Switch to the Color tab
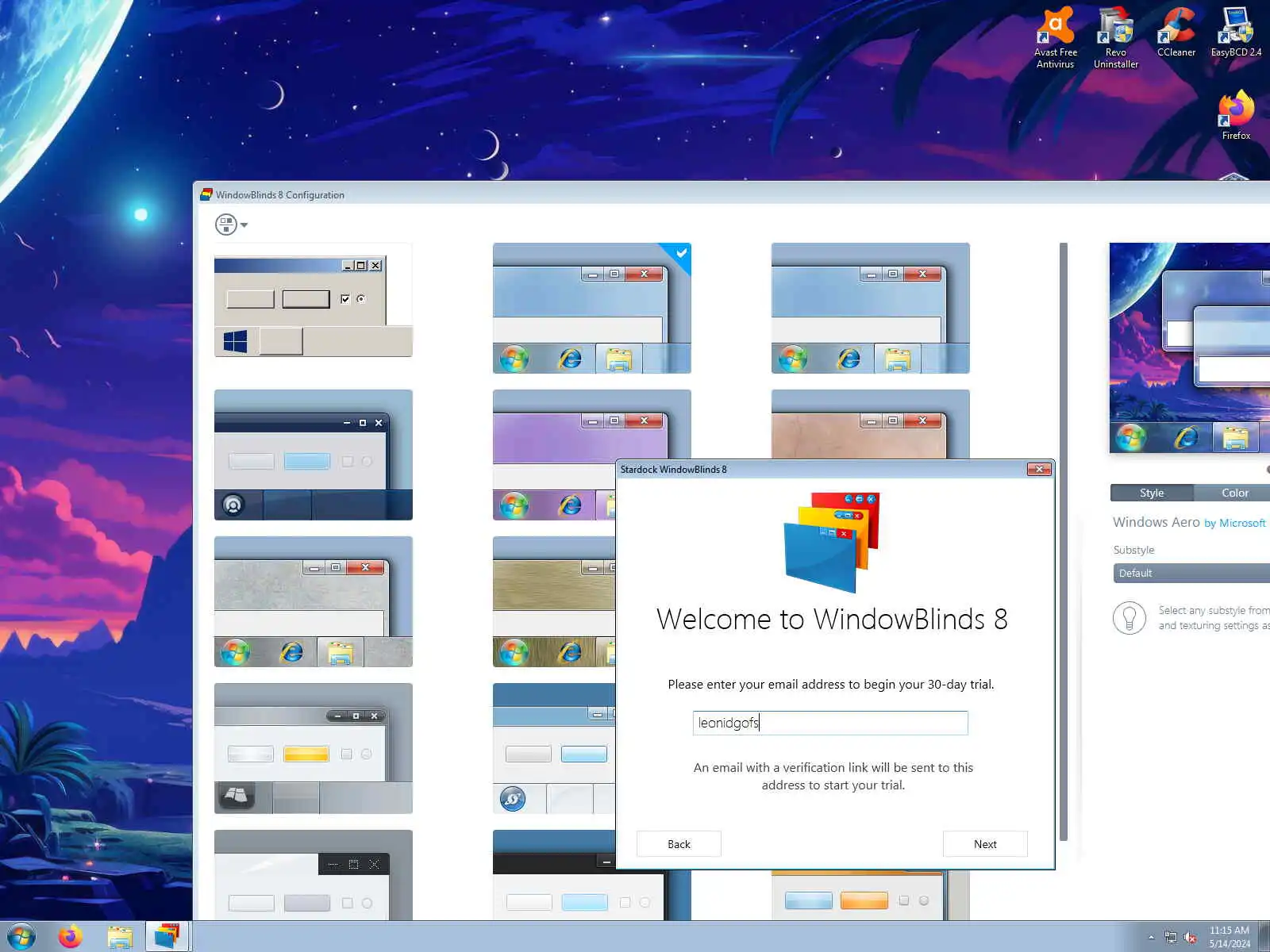This screenshot has height=952, width=1270. coord(1233,493)
